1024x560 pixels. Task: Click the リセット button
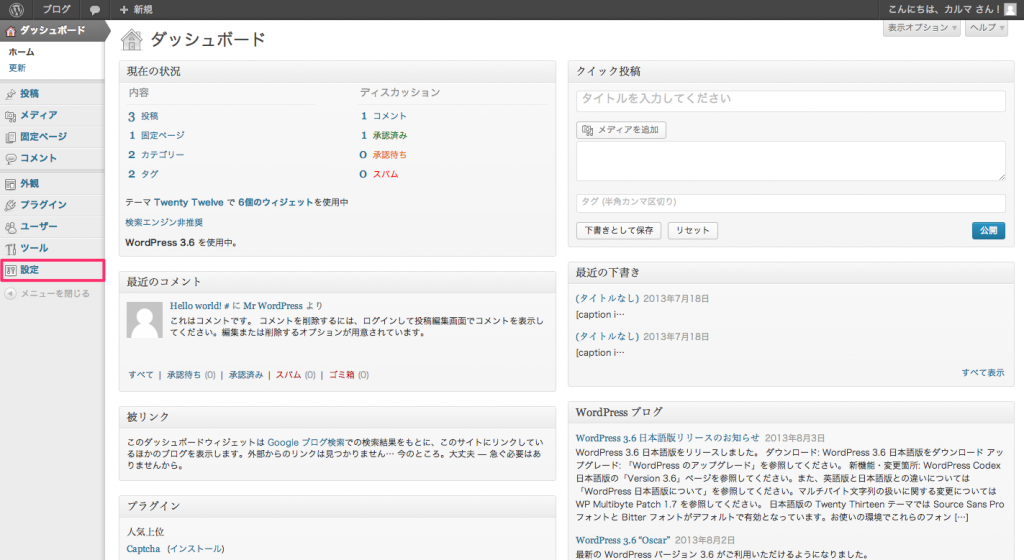[x=693, y=230]
